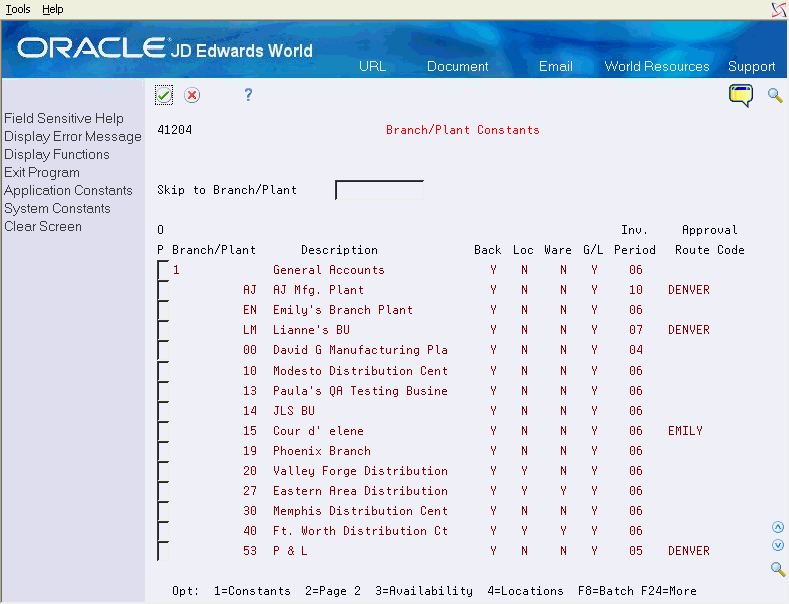Screen dimensions: 789x604
Task: Click '4=Locations' option text
Action: tap(525, 591)
